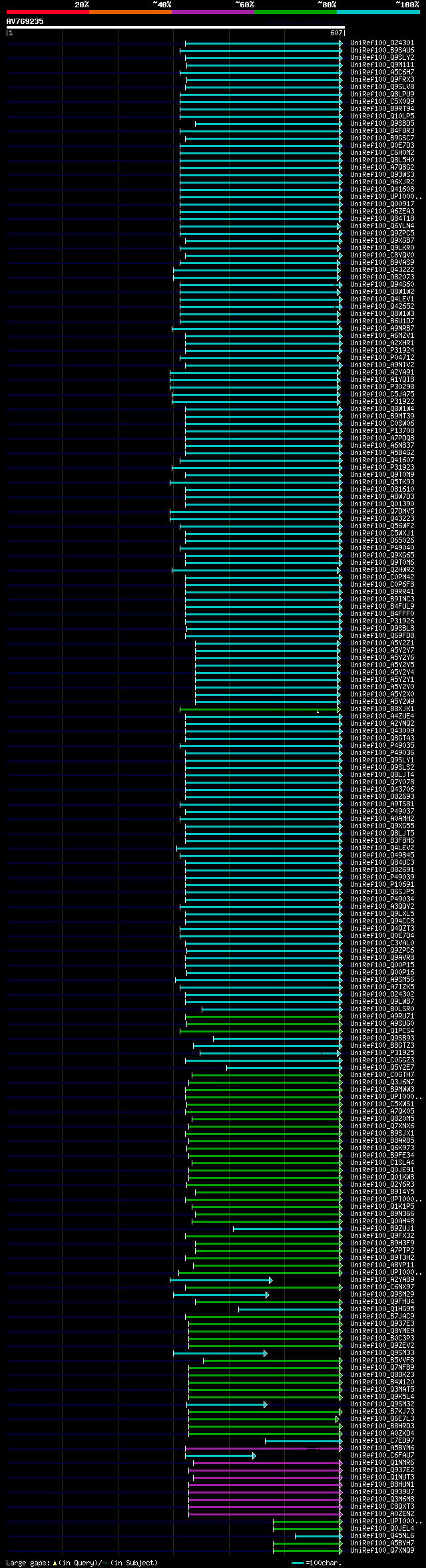The height and width of the screenshot is (1568, 426).
Task: Select hit label UniRef100_P04712
Action: click(x=382, y=357)
